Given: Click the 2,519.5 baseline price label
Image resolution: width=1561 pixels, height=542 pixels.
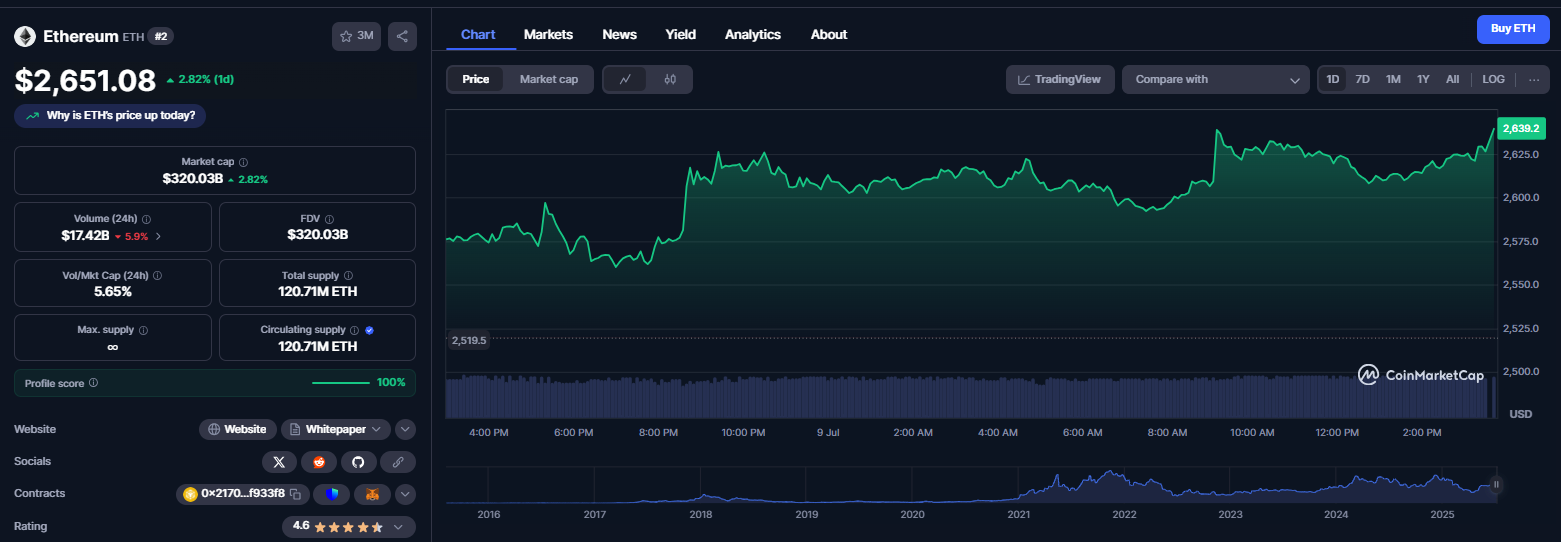Looking at the screenshot, I should 469,340.
